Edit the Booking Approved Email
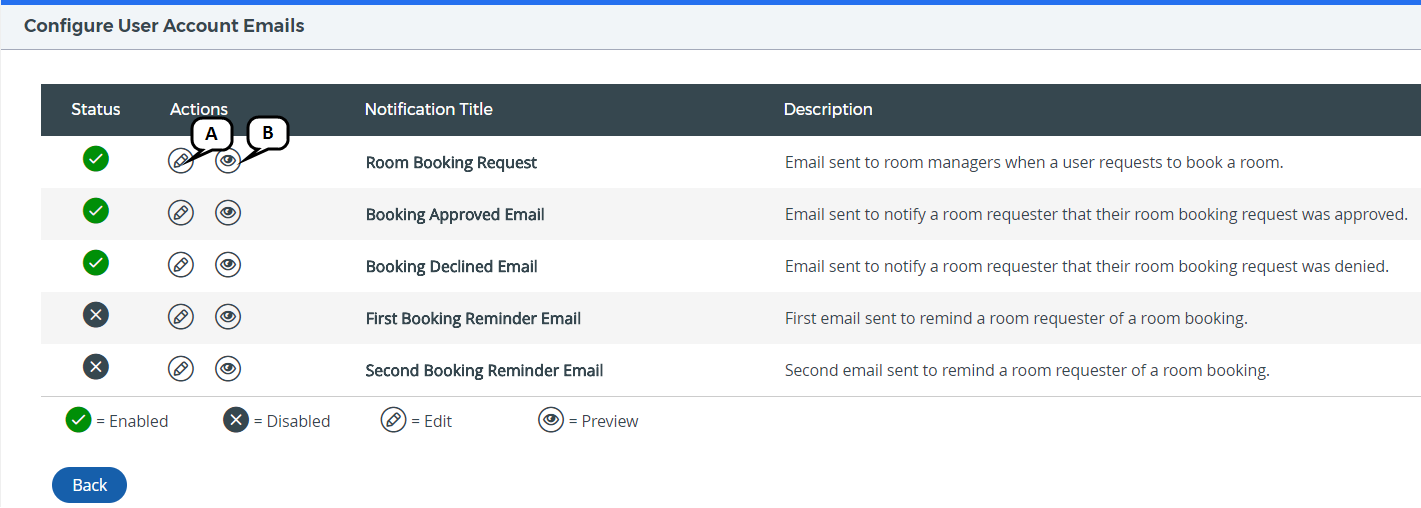 point(180,213)
